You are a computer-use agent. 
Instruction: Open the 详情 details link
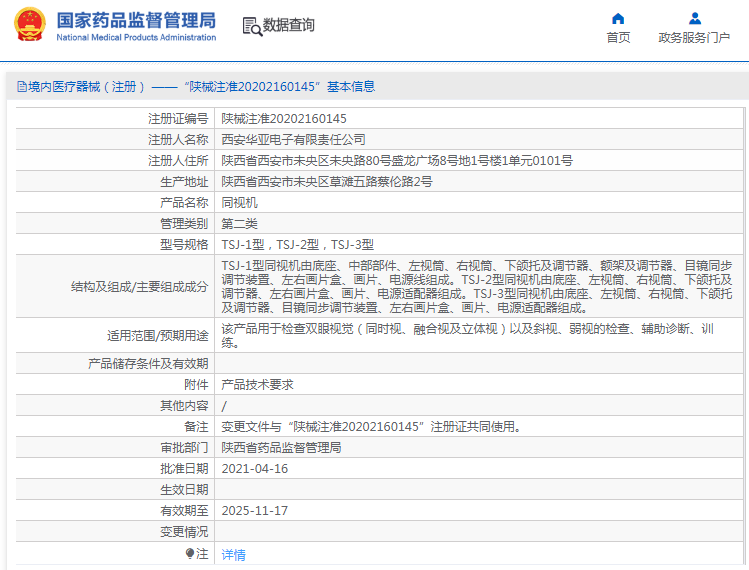click(234, 554)
